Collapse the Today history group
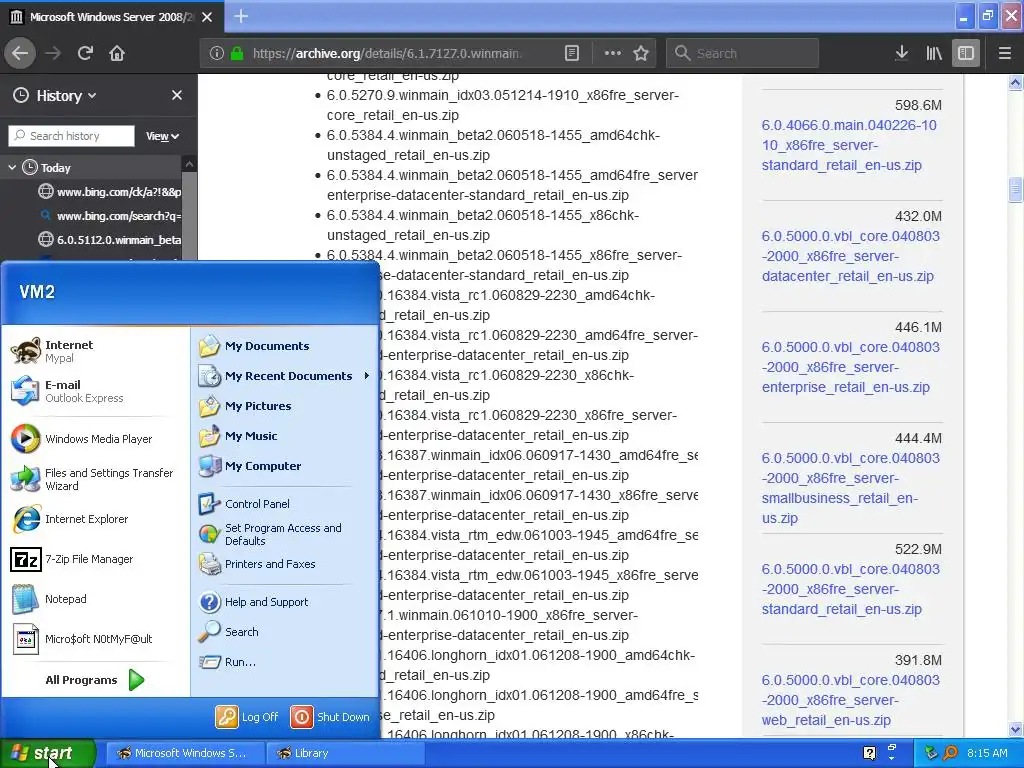This screenshot has height=768, width=1024. 12,168
